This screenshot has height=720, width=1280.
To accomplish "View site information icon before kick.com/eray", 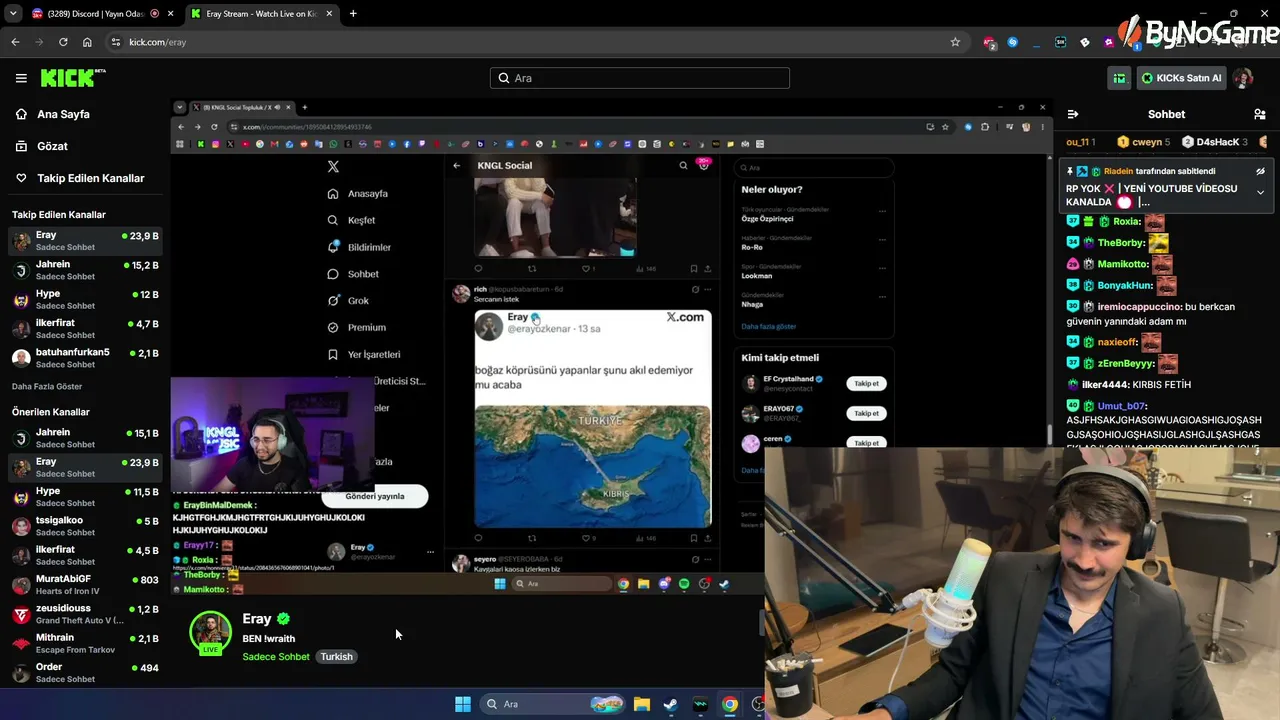I will pos(116,42).
